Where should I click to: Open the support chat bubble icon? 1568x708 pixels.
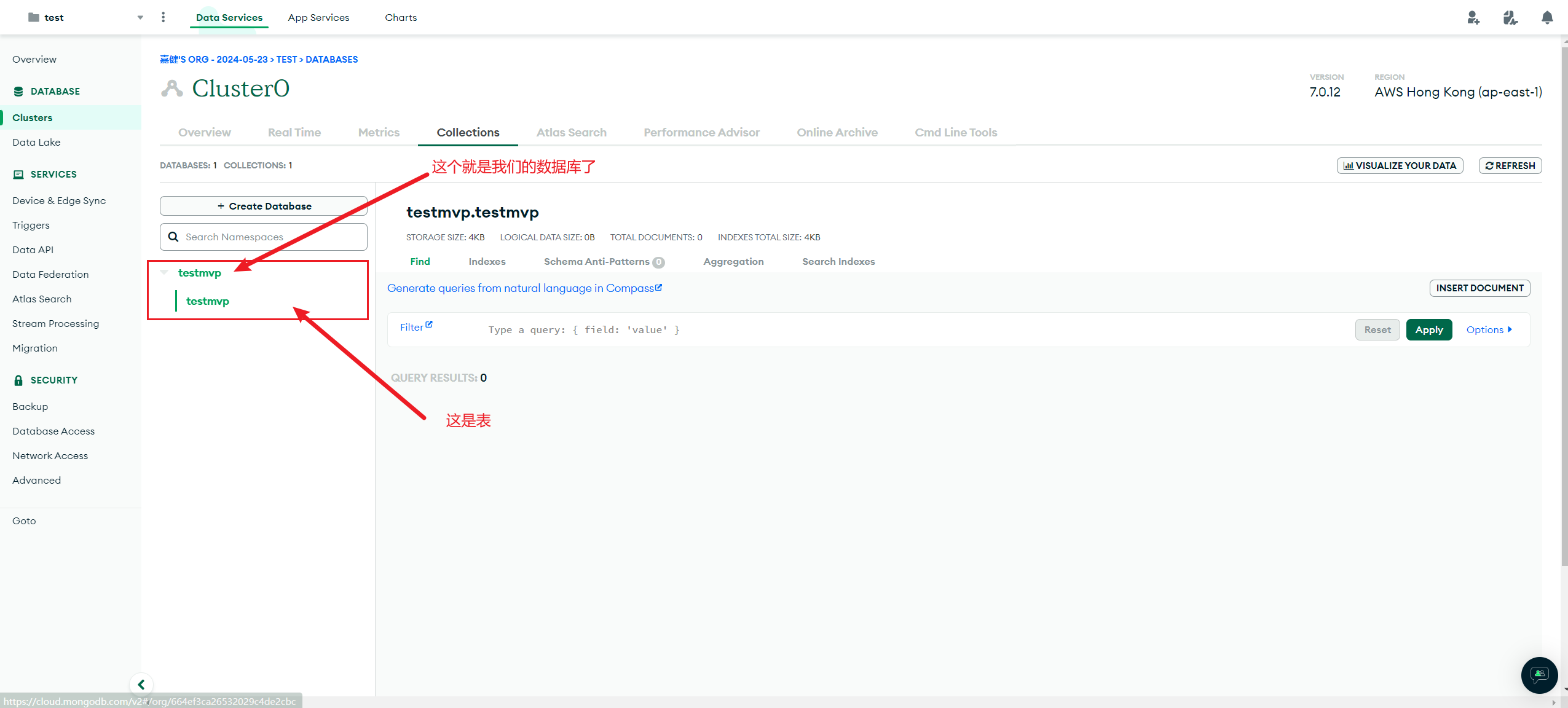pyautogui.click(x=1538, y=675)
